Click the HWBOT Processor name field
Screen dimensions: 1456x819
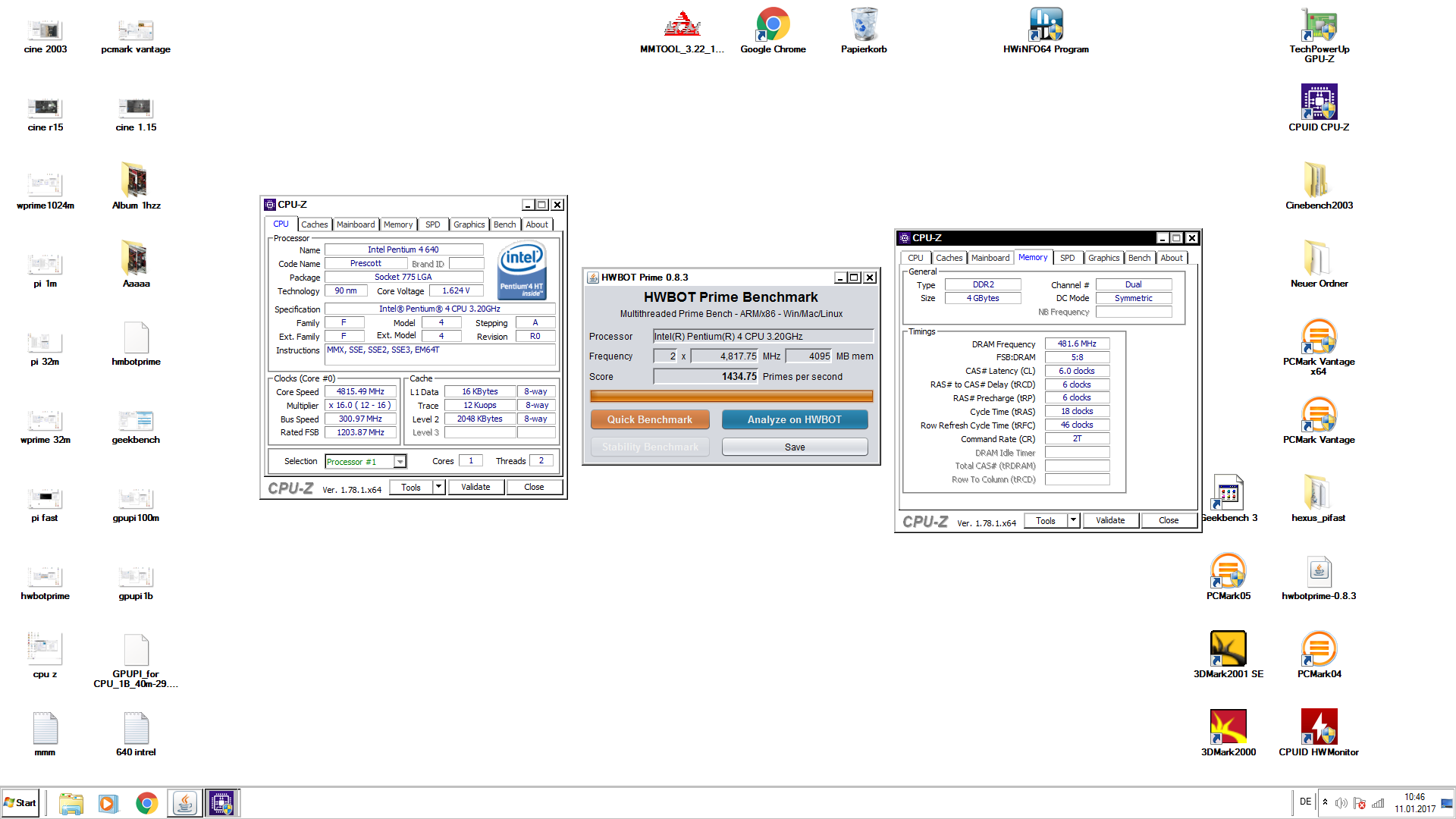tap(763, 336)
